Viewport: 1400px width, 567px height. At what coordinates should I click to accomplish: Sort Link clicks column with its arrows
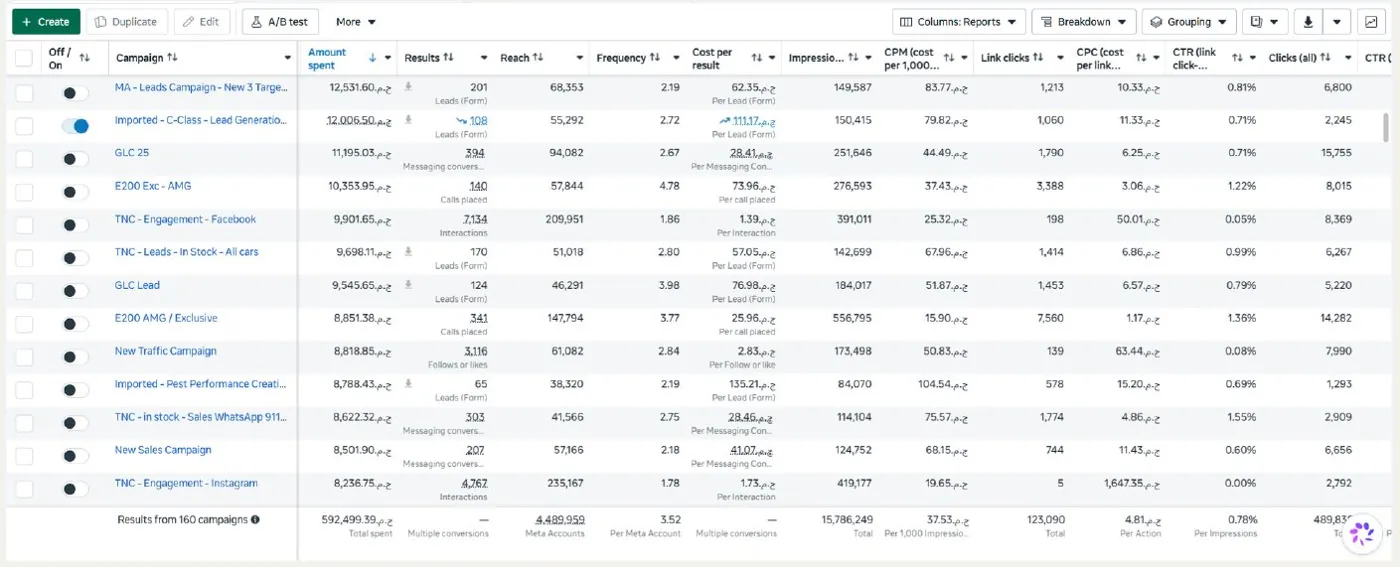point(1038,58)
